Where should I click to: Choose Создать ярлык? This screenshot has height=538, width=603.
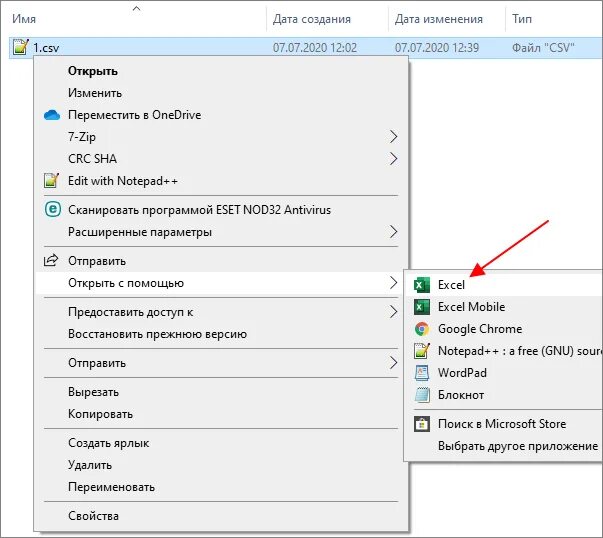[221, 443]
